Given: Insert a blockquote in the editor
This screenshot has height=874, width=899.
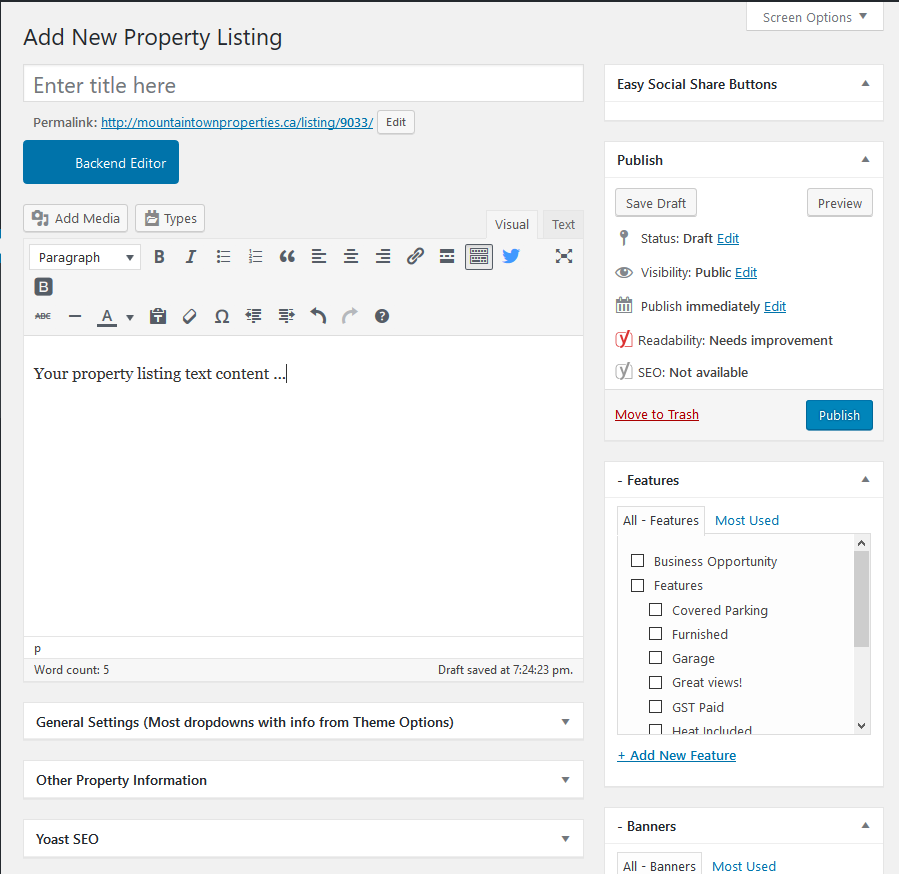Looking at the screenshot, I should (x=287, y=257).
